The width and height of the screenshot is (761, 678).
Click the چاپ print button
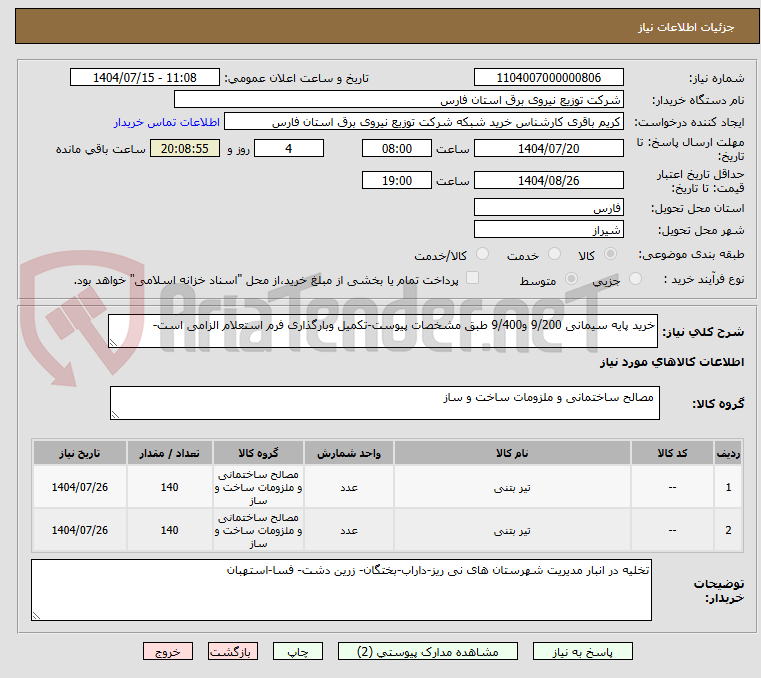click(298, 651)
